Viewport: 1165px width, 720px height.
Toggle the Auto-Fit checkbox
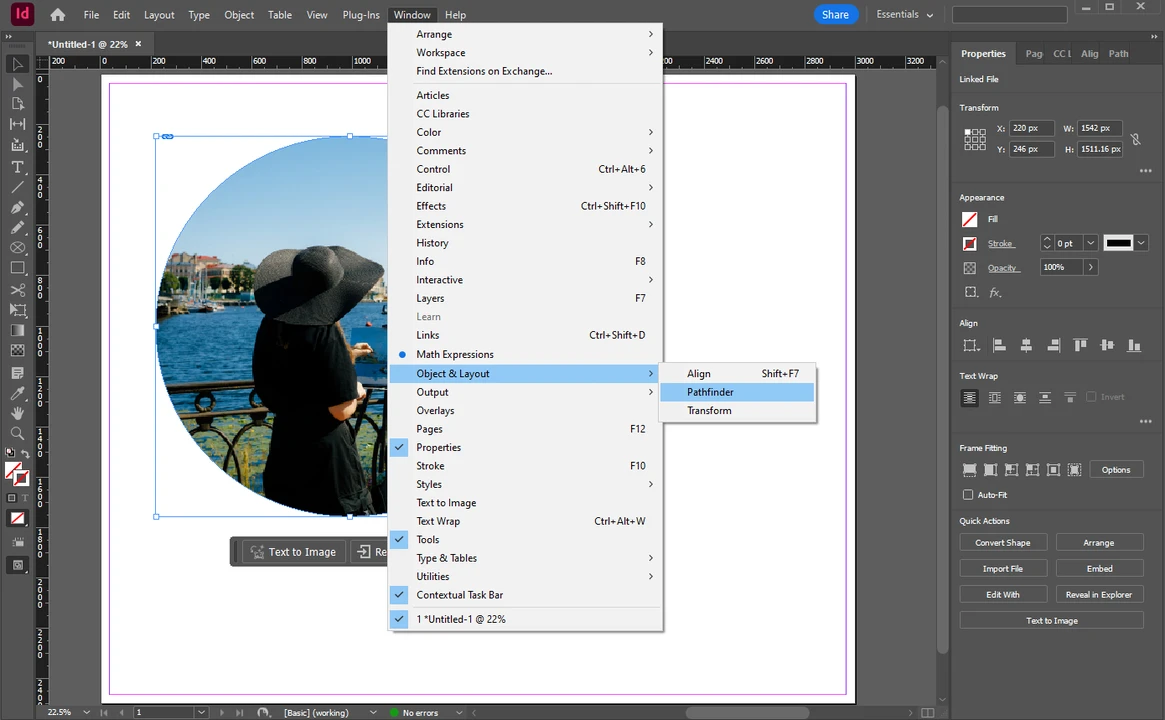(x=967, y=495)
